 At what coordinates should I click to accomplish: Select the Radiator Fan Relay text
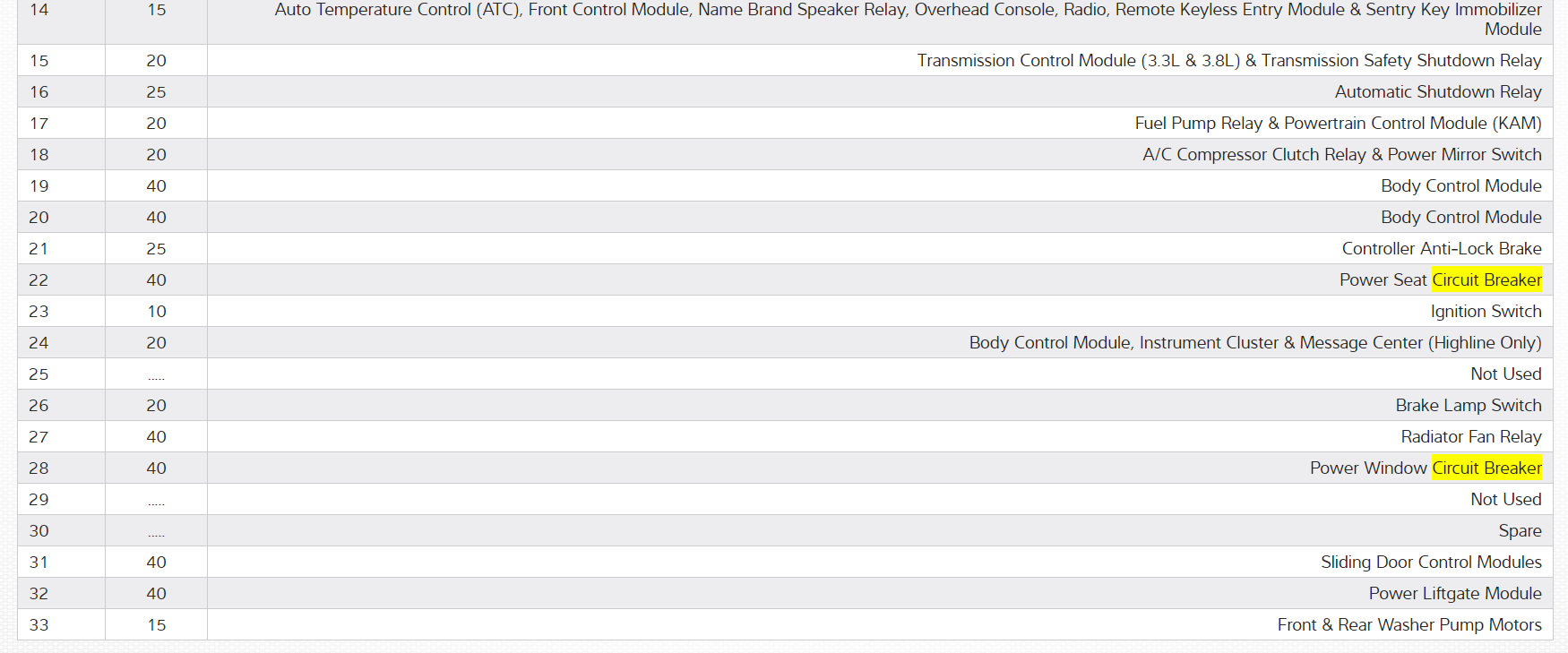click(1470, 436)
